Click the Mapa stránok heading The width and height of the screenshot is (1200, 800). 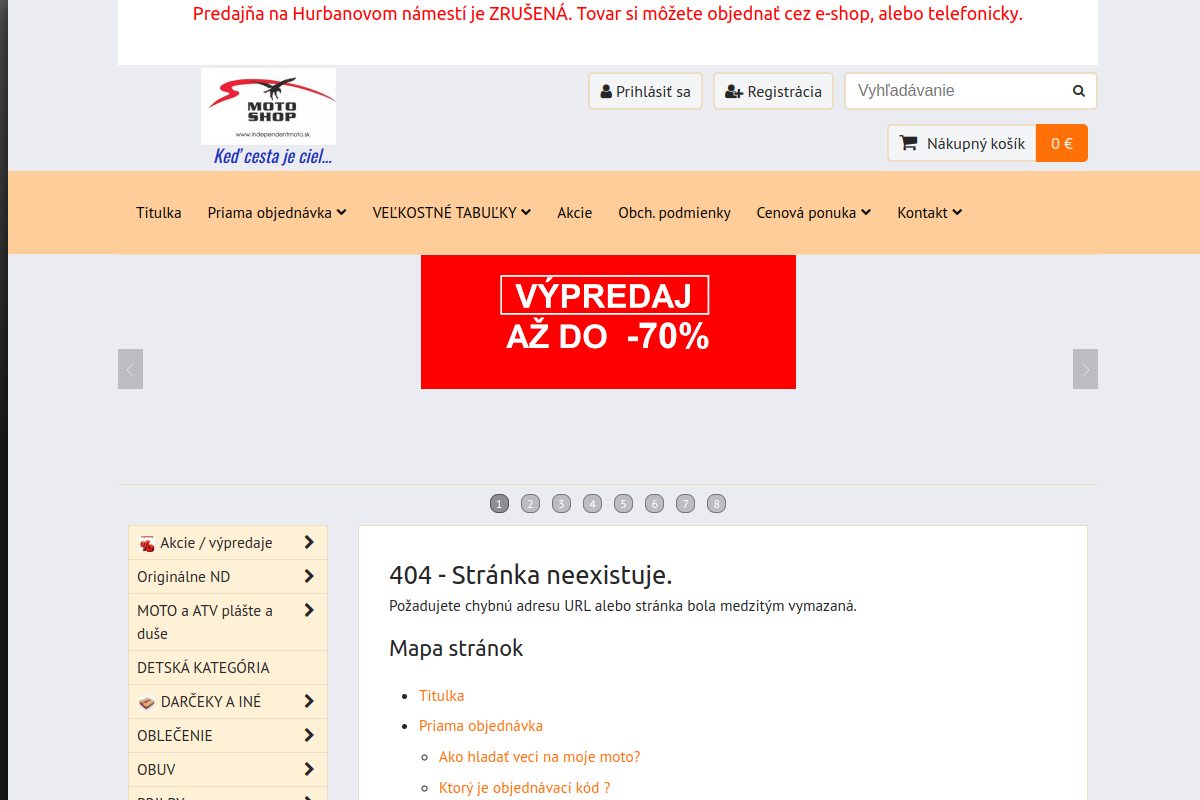coord(456,648)
